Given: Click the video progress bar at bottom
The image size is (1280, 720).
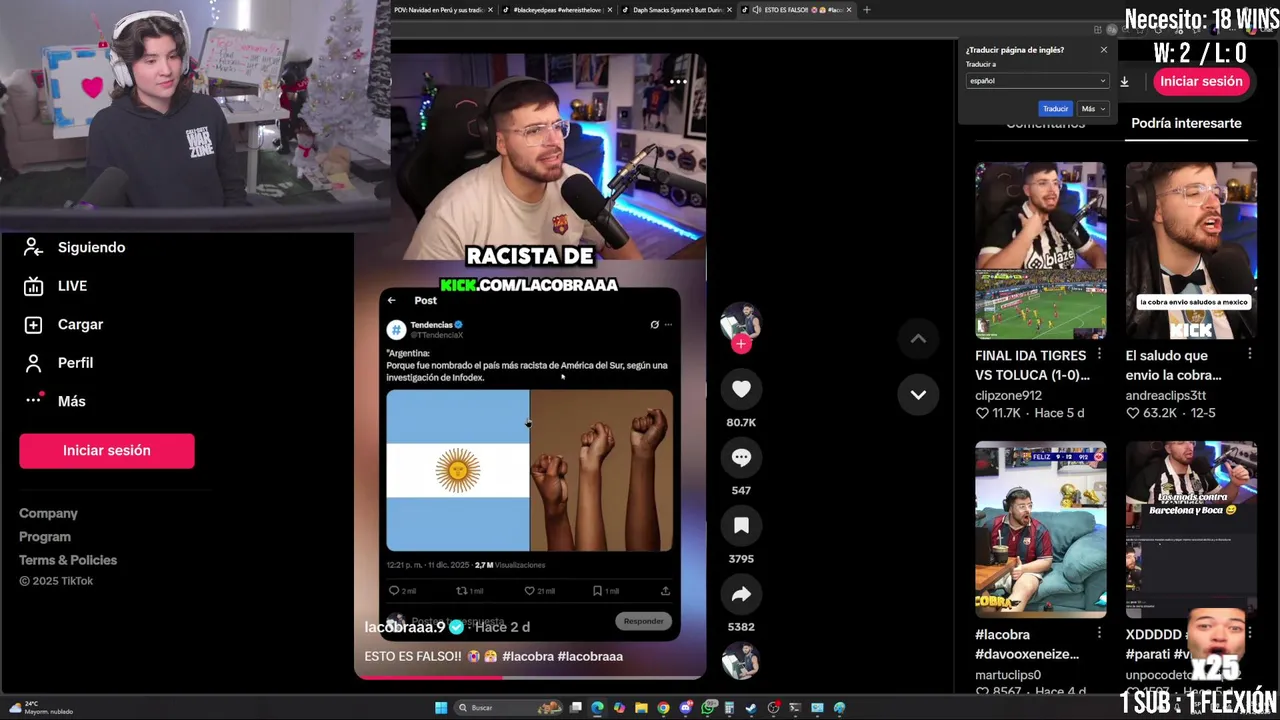Looking at the screenshot, I should (x=530, y=677).
